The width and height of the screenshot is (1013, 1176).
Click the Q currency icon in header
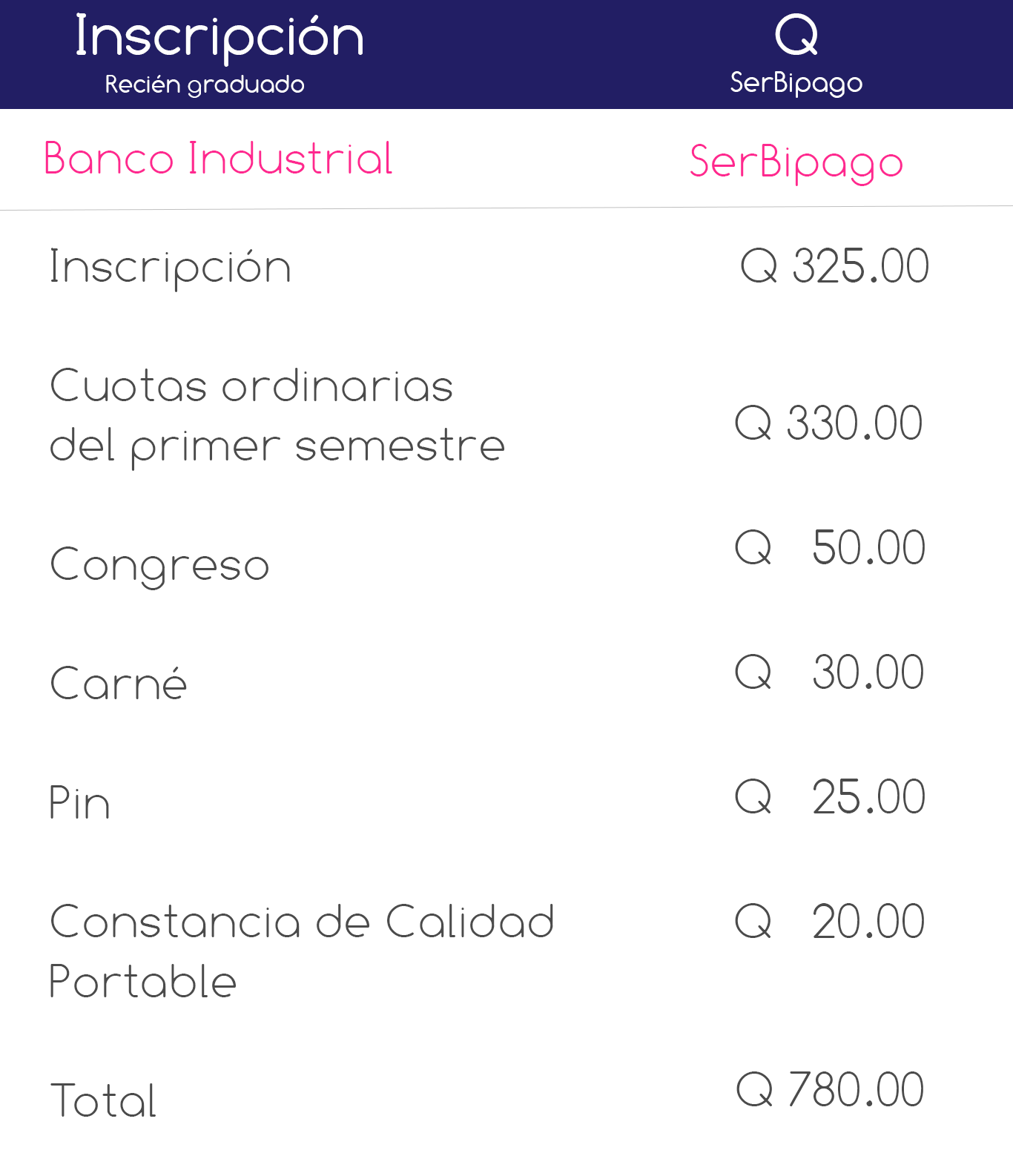pyautogui.click(x=796, y=36)
